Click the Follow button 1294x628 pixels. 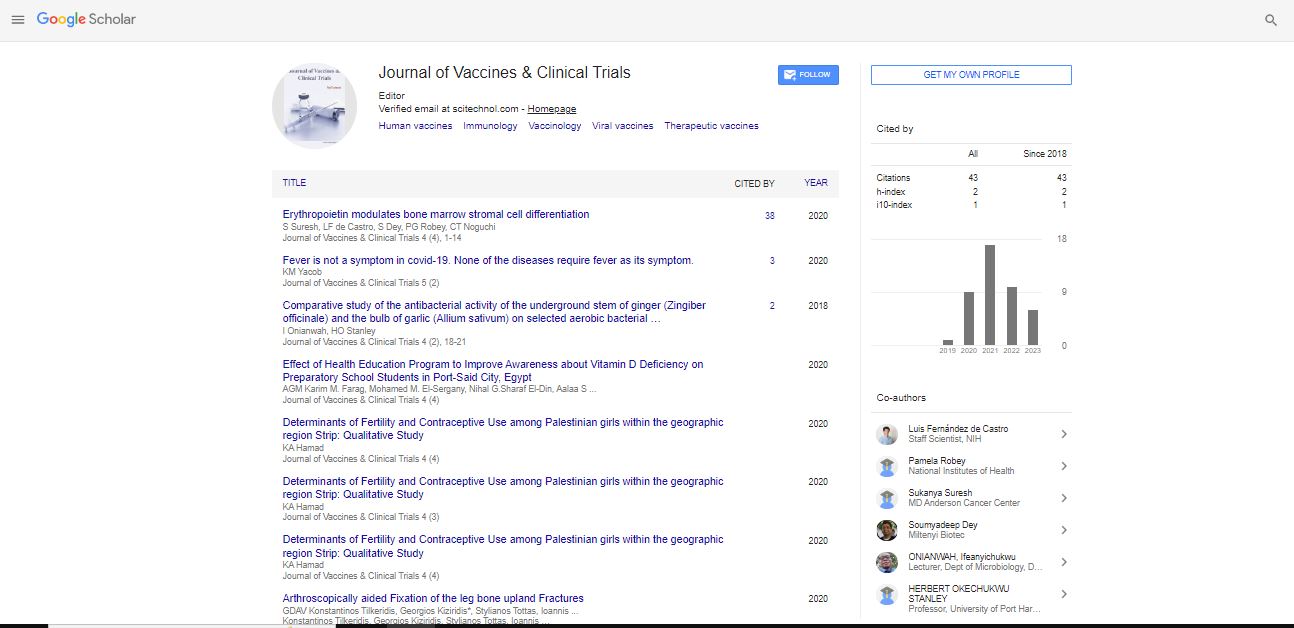[x=808, y=75]
